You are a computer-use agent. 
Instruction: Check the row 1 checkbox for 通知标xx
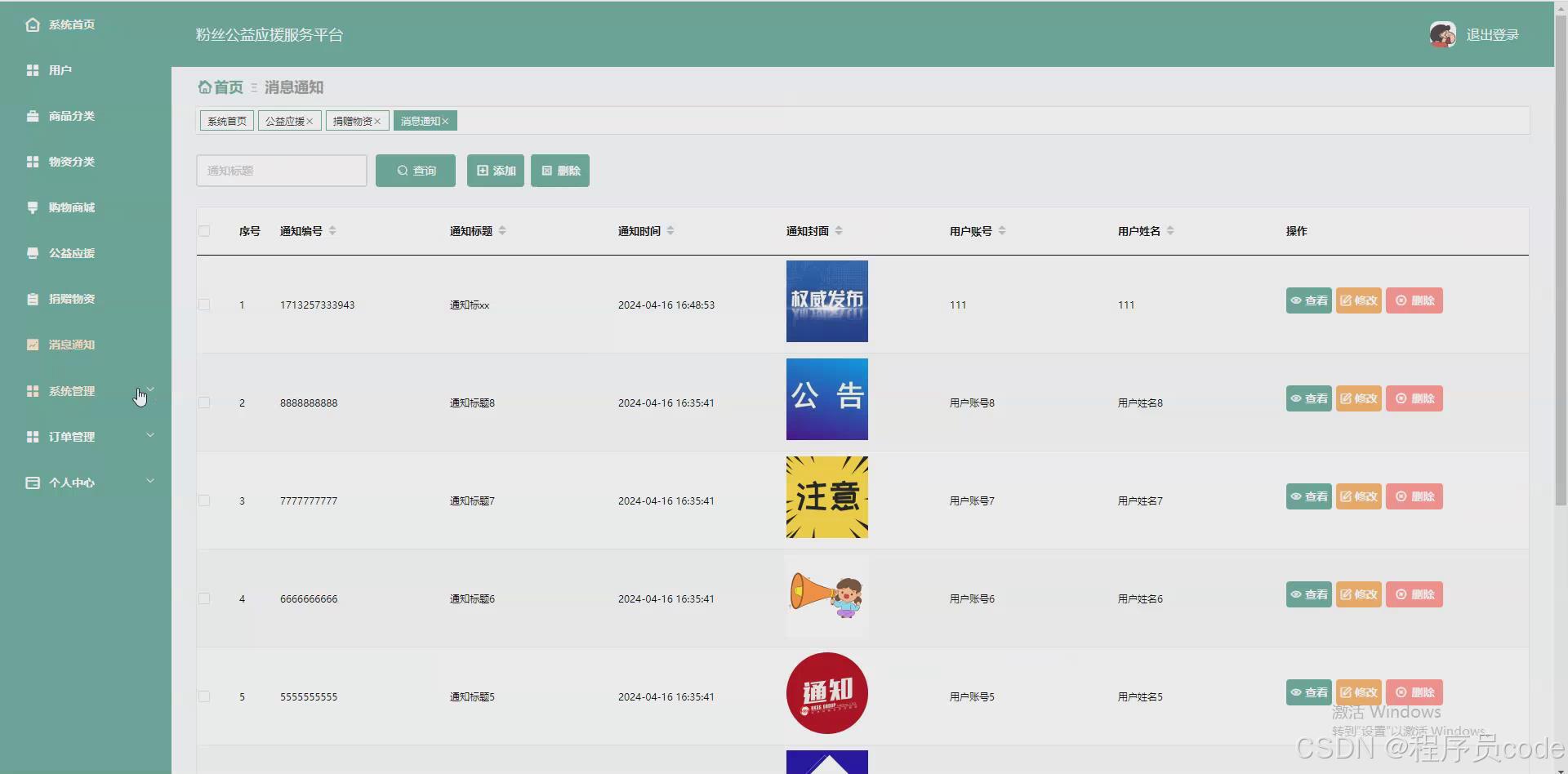click(x=204, y=305)
